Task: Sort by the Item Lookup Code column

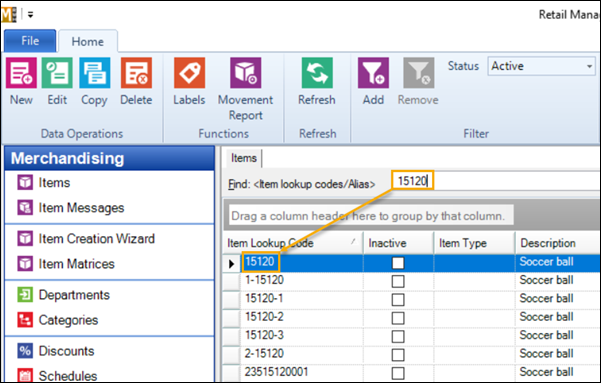Action: click(294, 243)
